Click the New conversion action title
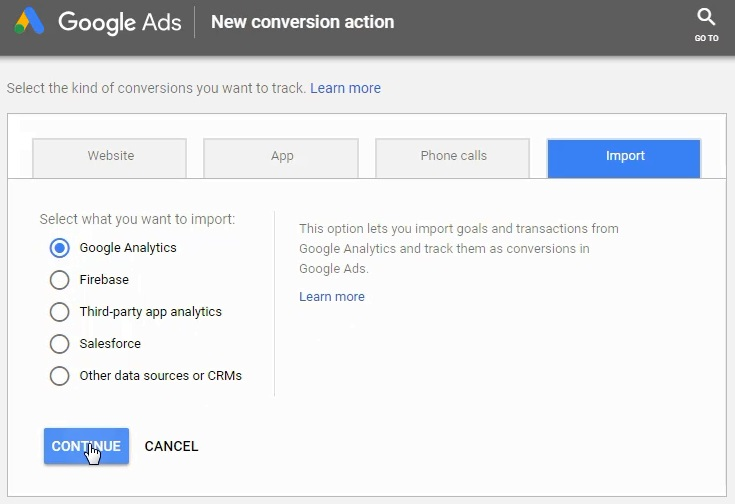The height and width of the screenshot is (504, 735). point(302,22)
